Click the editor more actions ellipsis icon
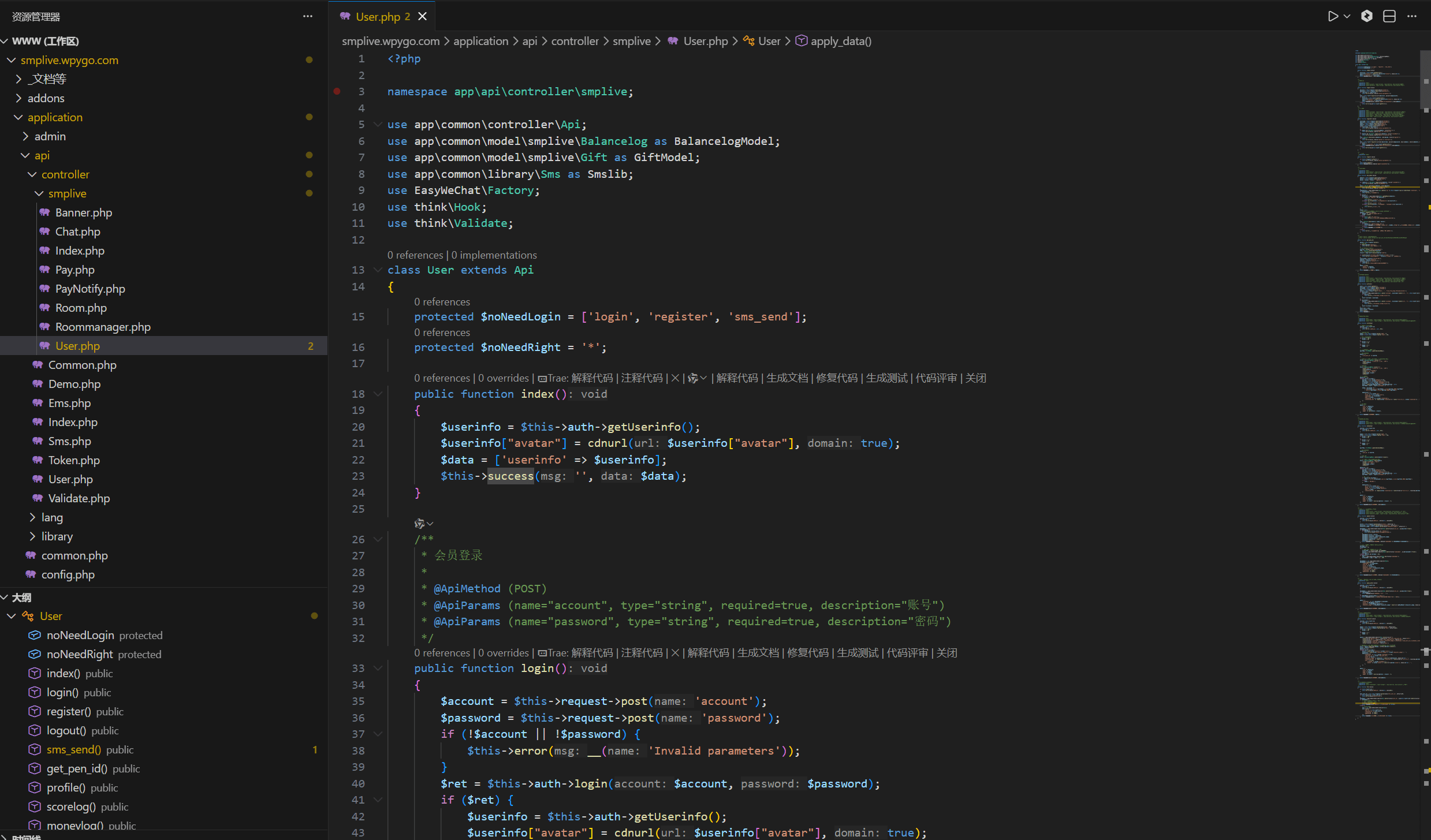 click(x=1412, y=16)
